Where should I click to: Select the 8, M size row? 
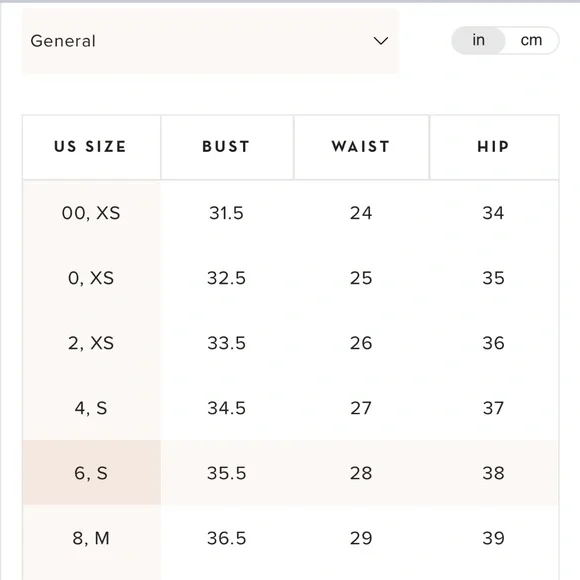pos(290,538)
